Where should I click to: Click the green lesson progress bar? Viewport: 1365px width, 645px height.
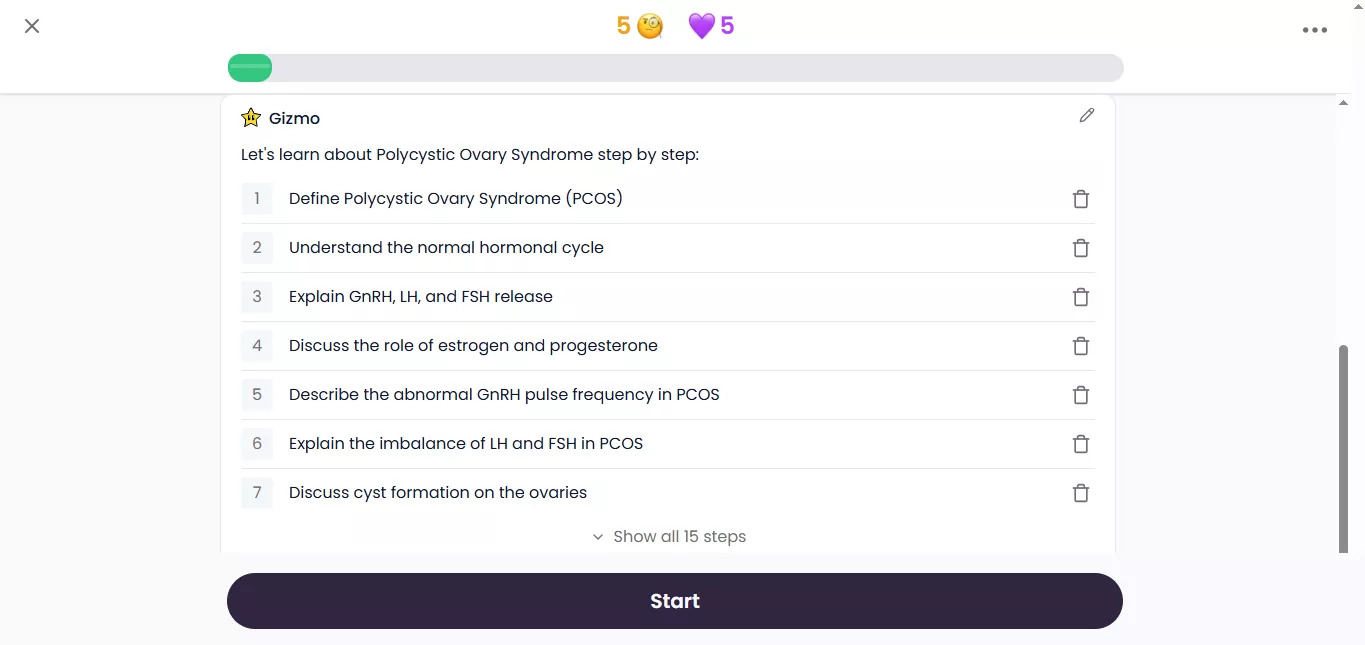pos(250,68)
